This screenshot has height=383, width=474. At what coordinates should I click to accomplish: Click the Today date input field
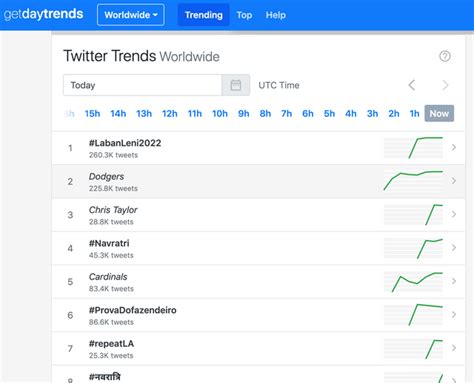[142, 85]
